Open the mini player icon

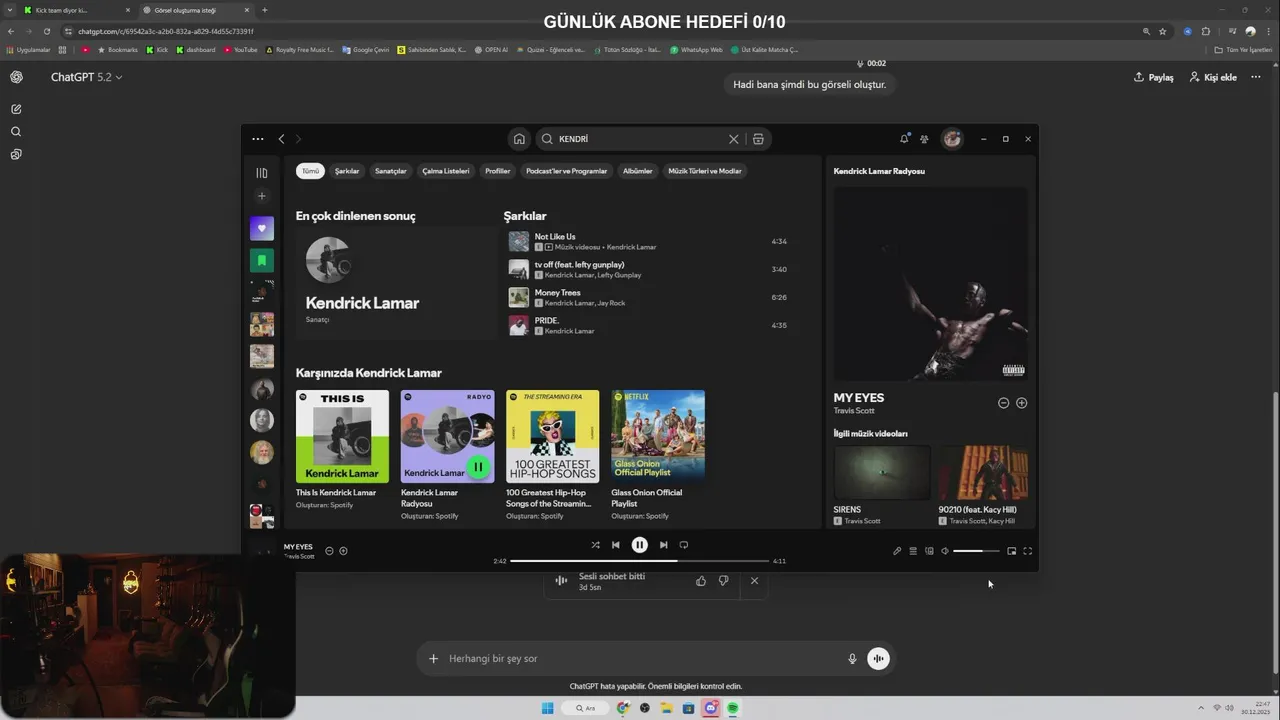(1011, 551)
